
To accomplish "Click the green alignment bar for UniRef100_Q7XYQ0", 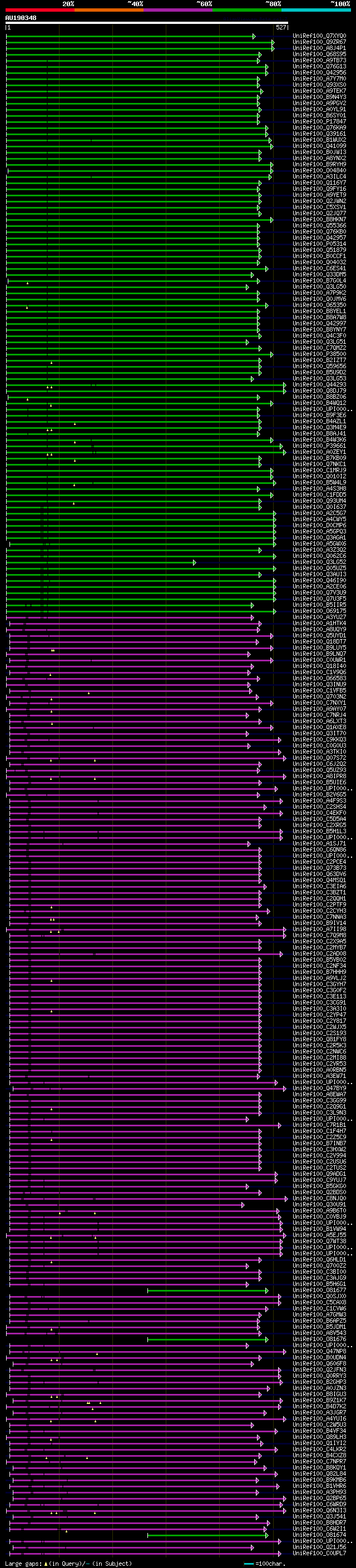I will coord(130,37).
